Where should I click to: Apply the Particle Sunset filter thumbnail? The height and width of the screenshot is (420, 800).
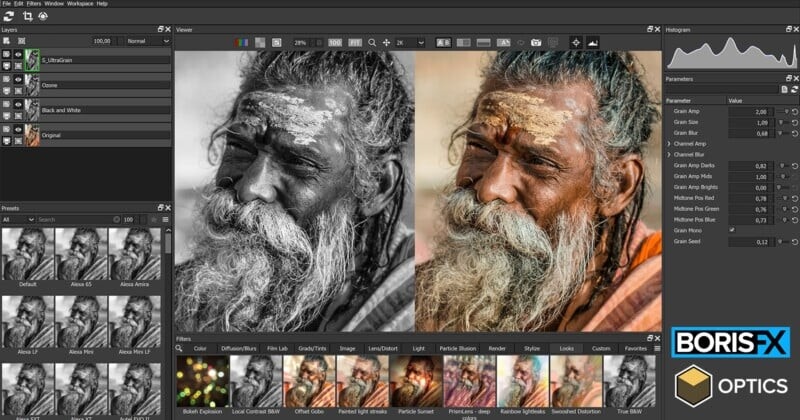[x=415, y=381]
